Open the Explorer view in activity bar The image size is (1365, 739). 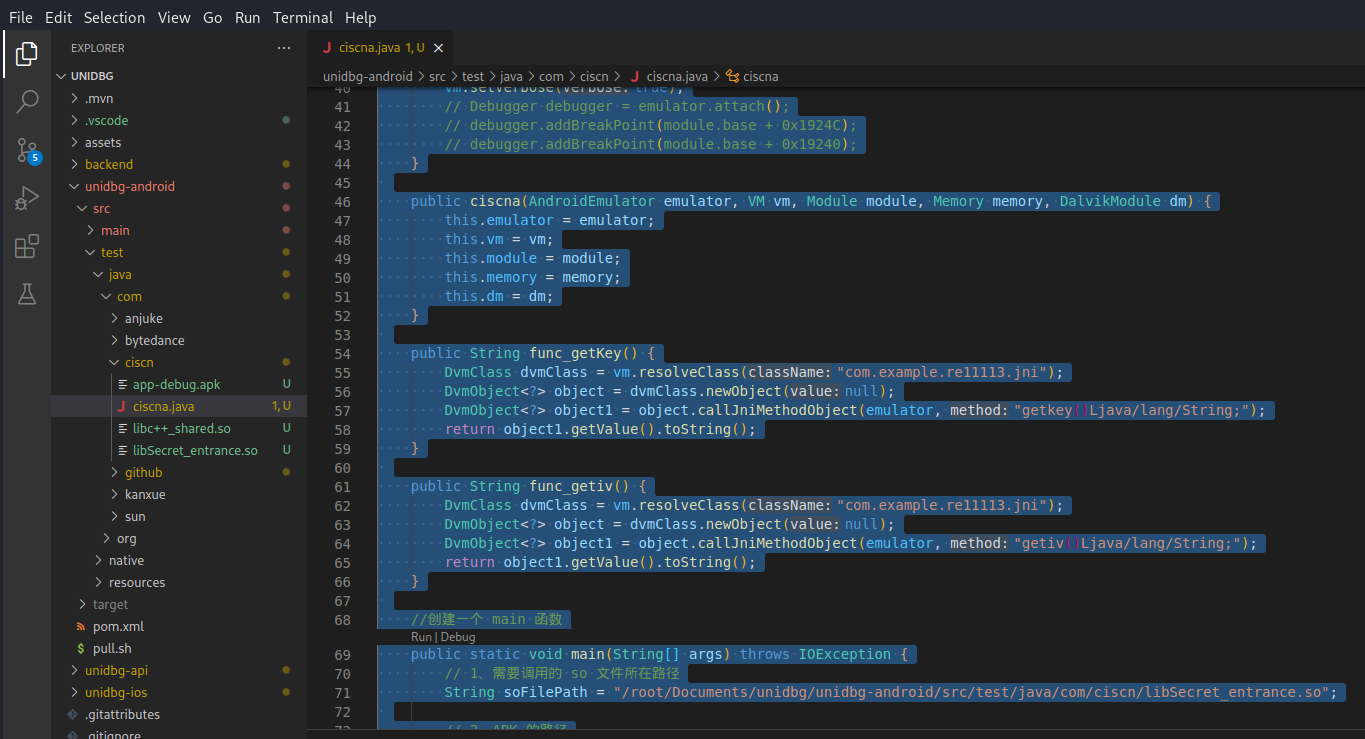26,54
